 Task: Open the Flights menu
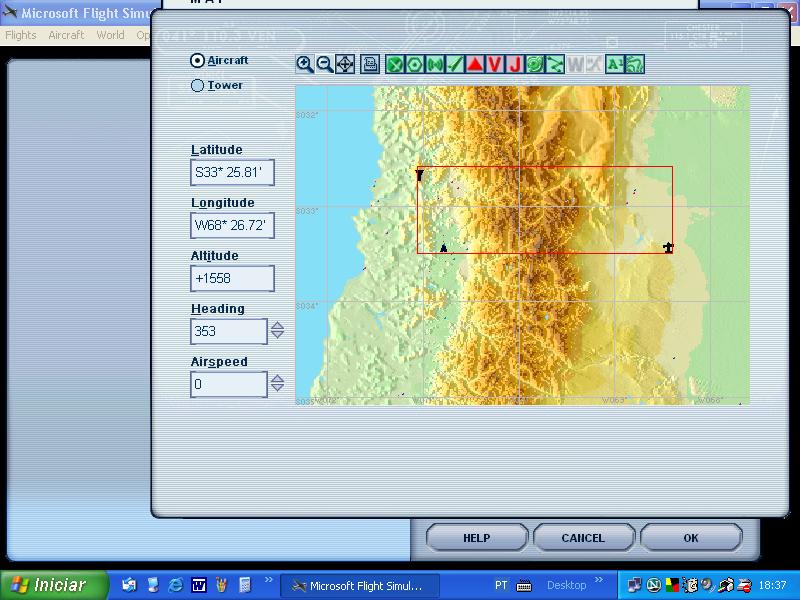click(21, 35)
